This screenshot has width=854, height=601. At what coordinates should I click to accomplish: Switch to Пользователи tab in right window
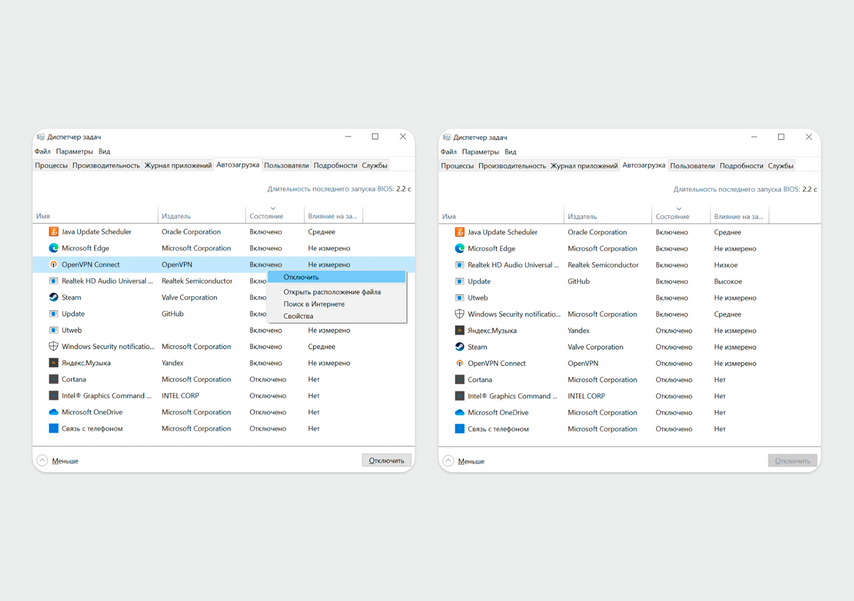692,166
